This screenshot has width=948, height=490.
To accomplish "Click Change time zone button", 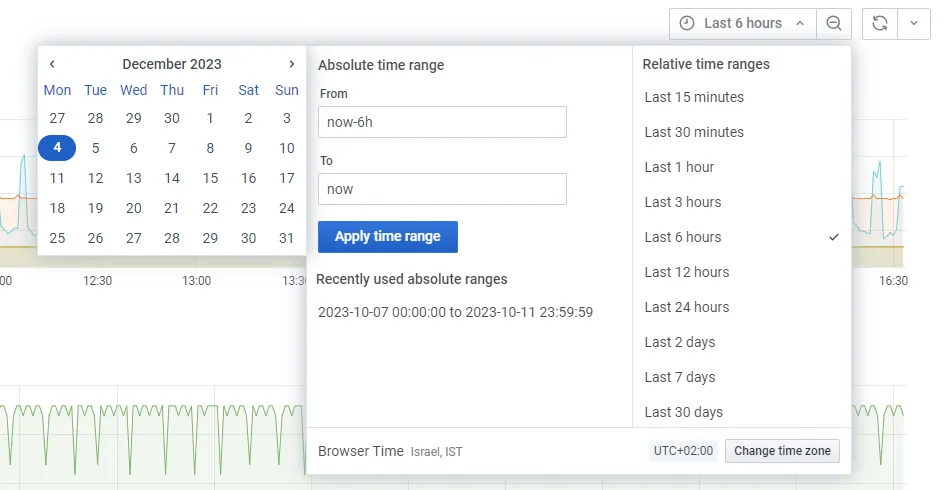I will pyautogui.click(x=782, y=451).
